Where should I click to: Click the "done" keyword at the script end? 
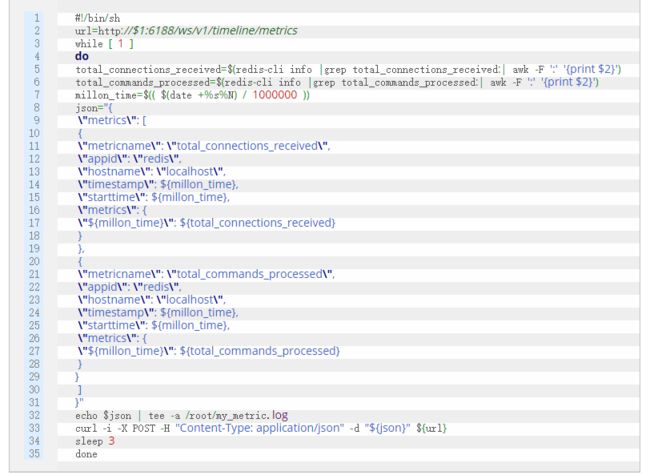tap(86, 454)
